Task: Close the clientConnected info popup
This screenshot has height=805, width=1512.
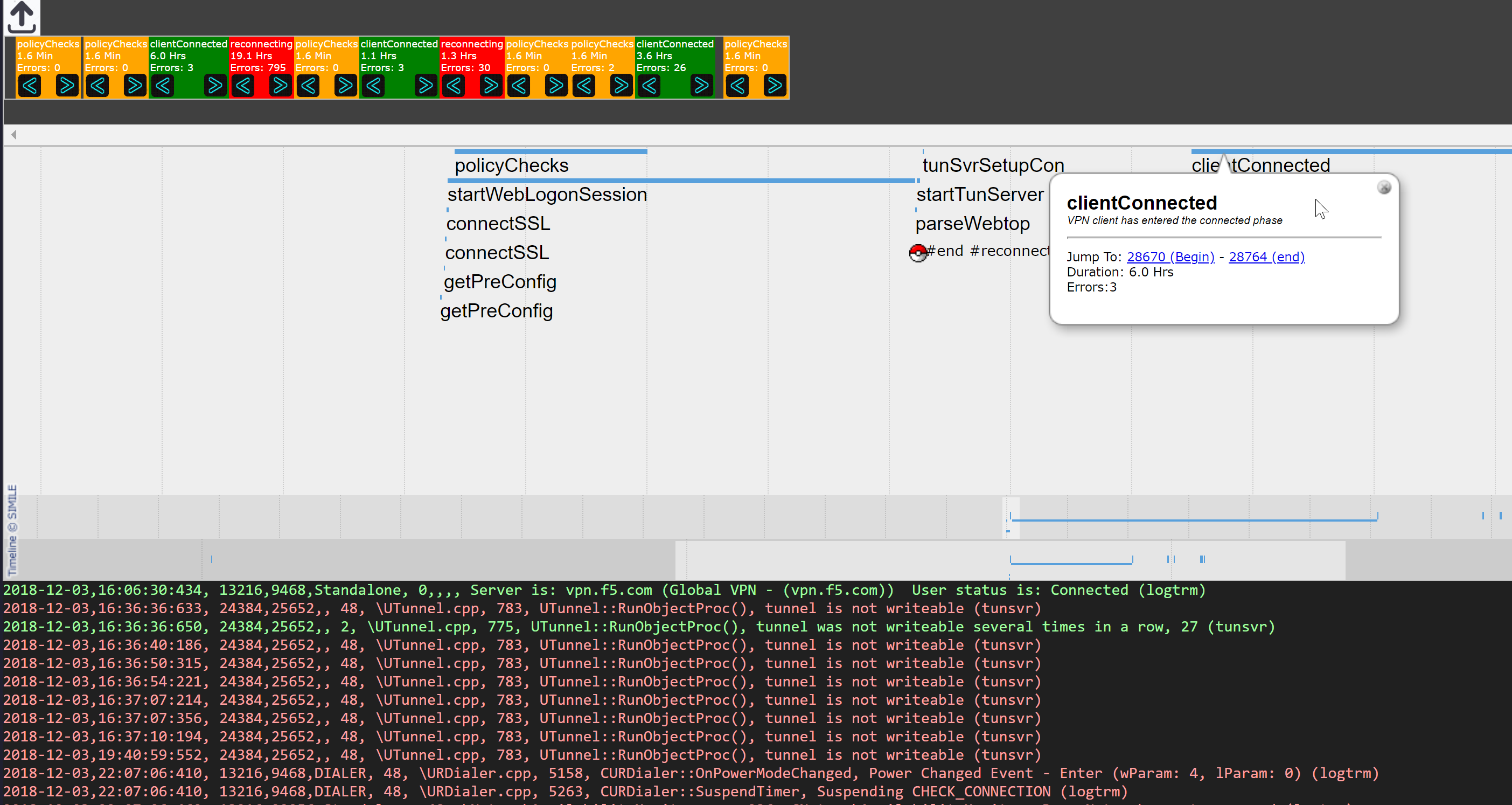Action: (x=1383, y=188)
